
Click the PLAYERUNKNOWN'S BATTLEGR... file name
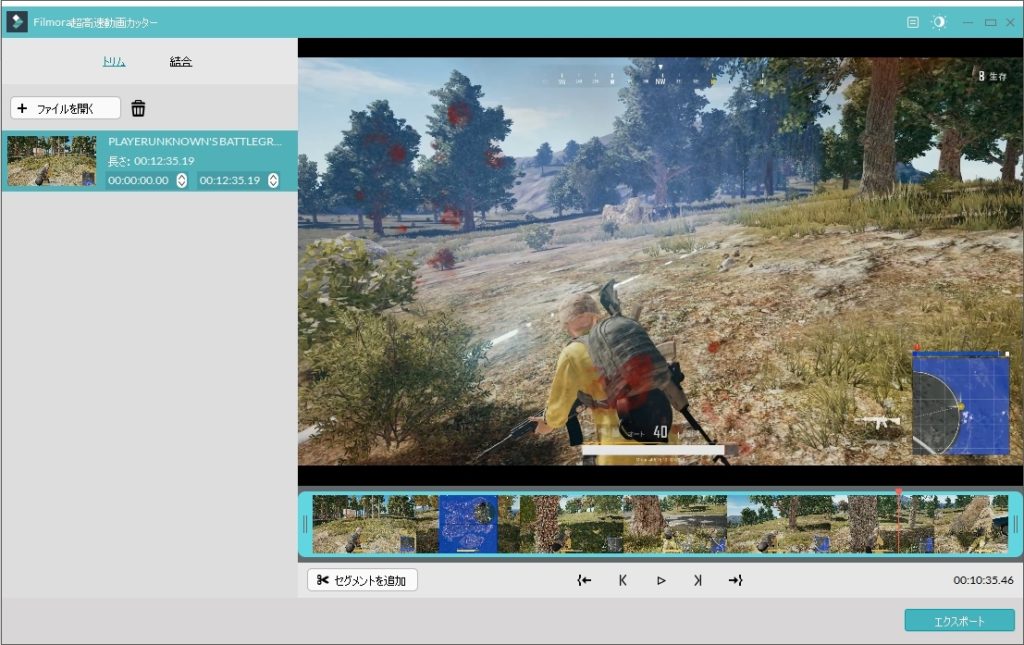point(195,141)
